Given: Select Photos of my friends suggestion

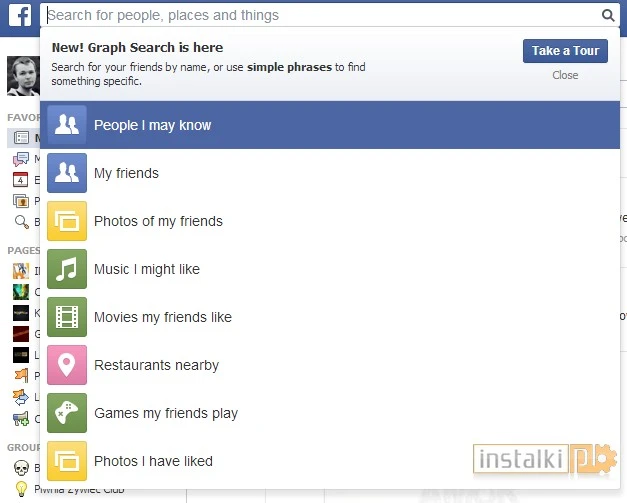Looking at the screenshot, I should pos(330,221).
